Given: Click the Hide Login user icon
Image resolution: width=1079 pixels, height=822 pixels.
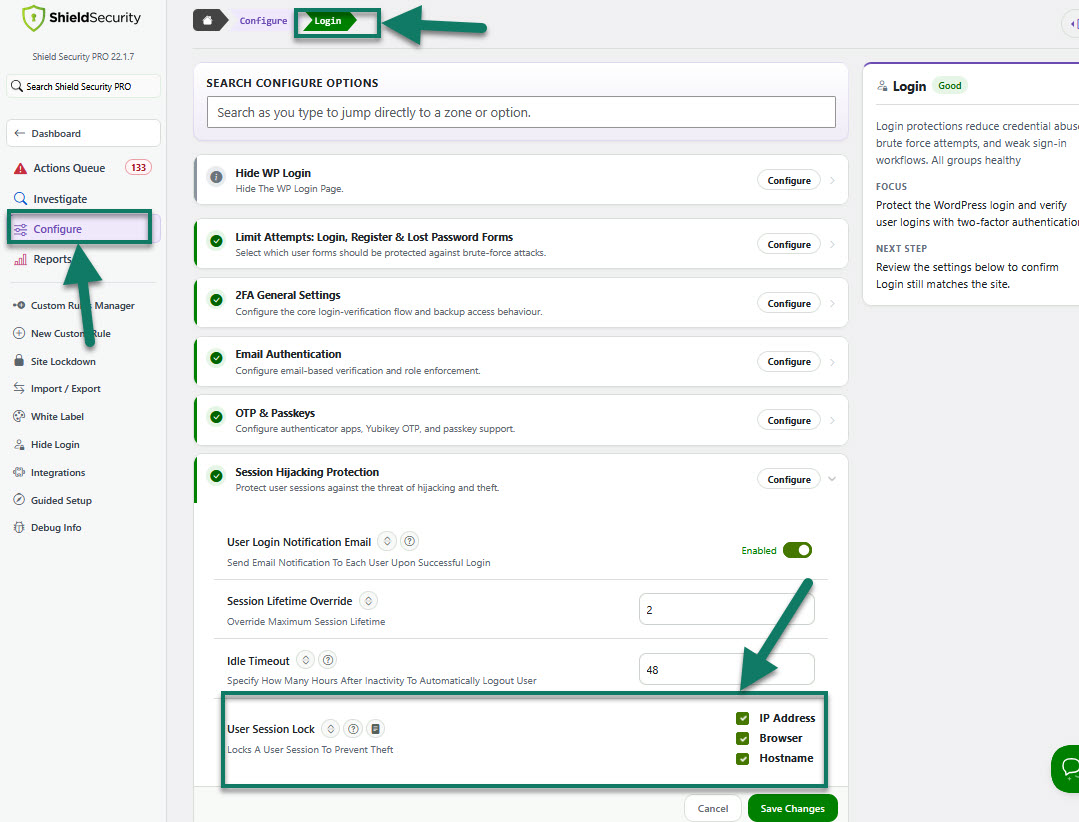Looking at the screenshot, I should point(19,444).
